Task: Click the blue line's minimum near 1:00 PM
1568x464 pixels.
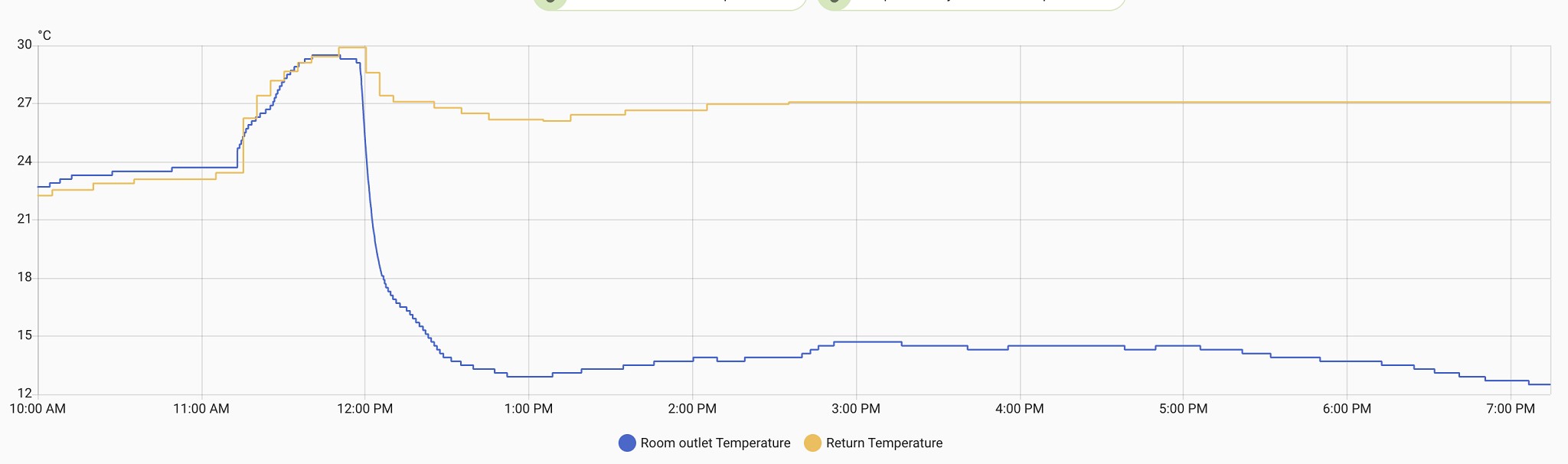Action: coord(528,377)
